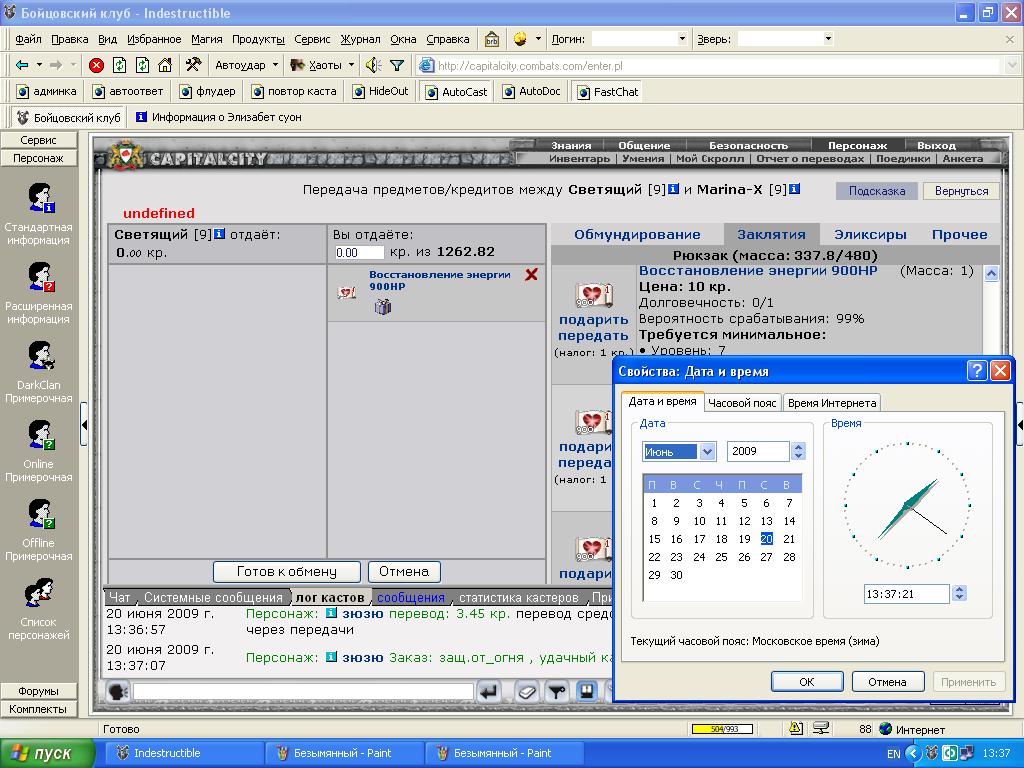
Task: Click the brb house icon
Action: [492, 39]
